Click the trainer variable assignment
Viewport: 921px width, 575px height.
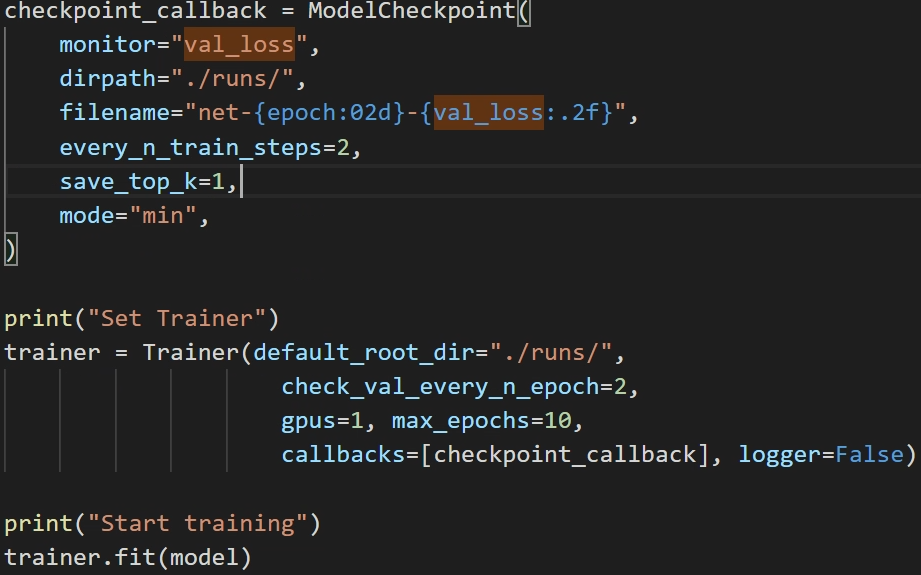52,353
